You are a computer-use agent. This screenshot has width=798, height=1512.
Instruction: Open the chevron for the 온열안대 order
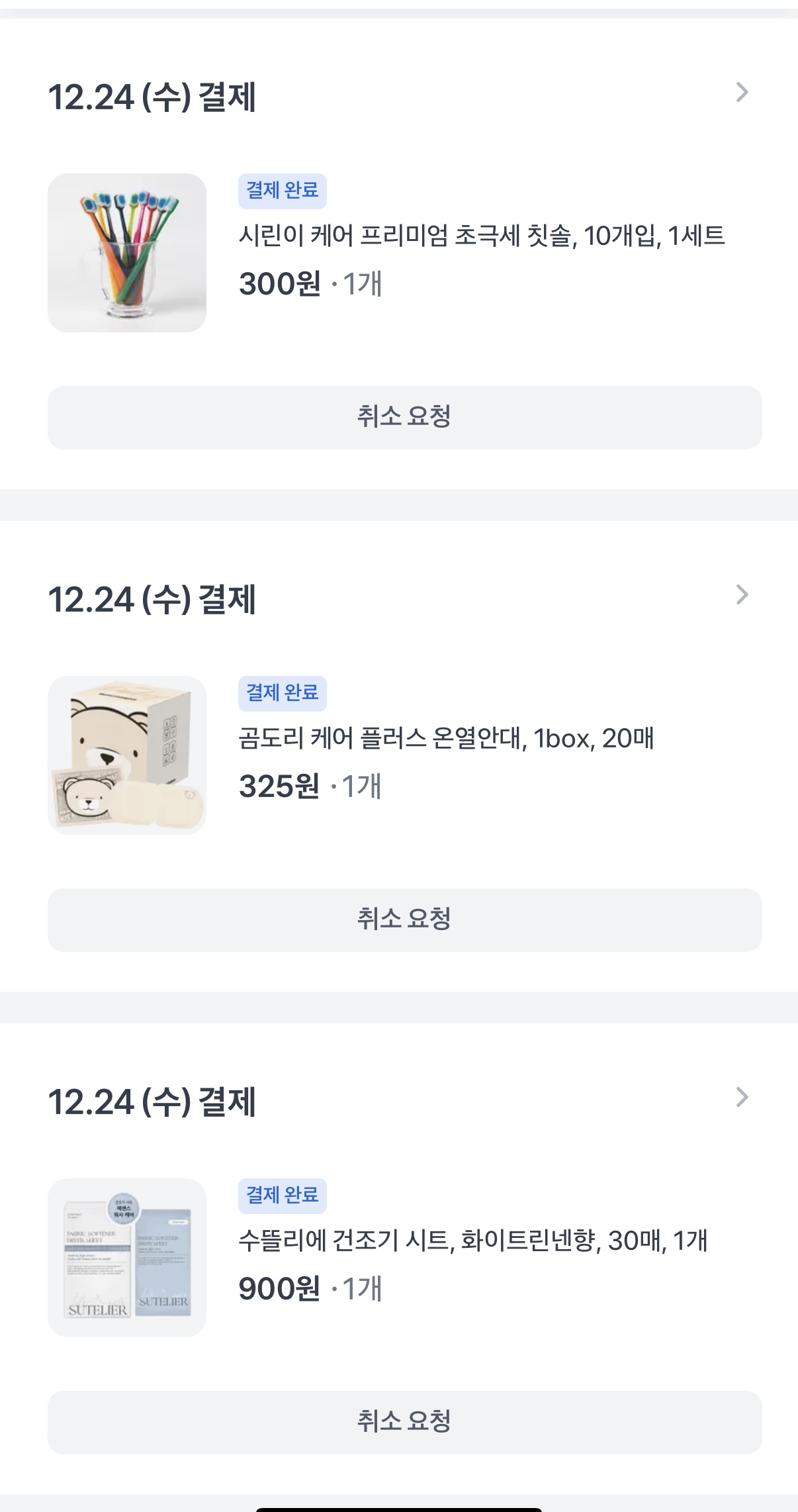click(x=742, y=595)
